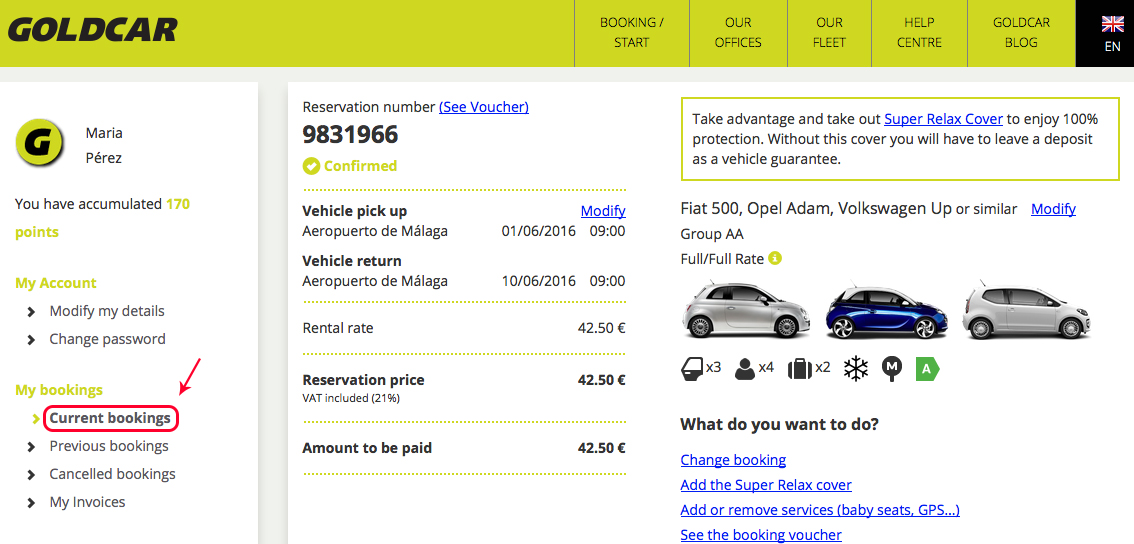Click Modify link for vehicle pick up
The image size is (1134, 544).
pos(603,211)
